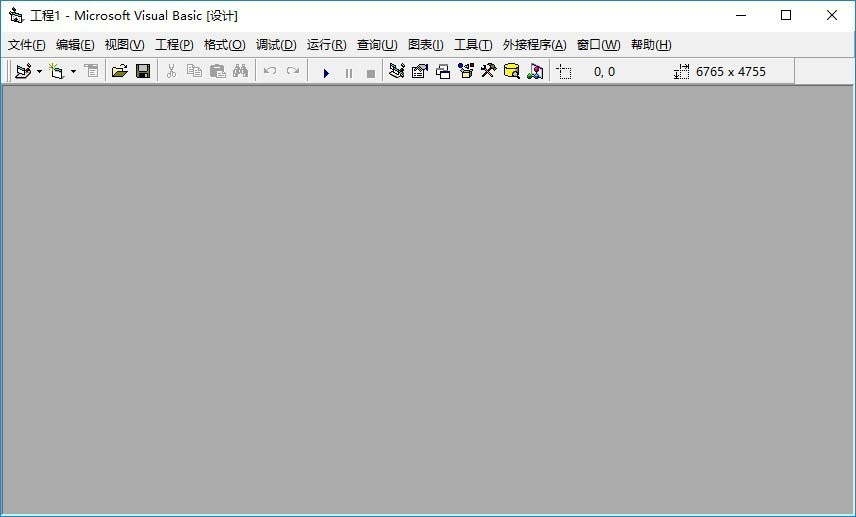Open the Object Browser icon
This screenshot has width=856, height=517.
point(466,72)
